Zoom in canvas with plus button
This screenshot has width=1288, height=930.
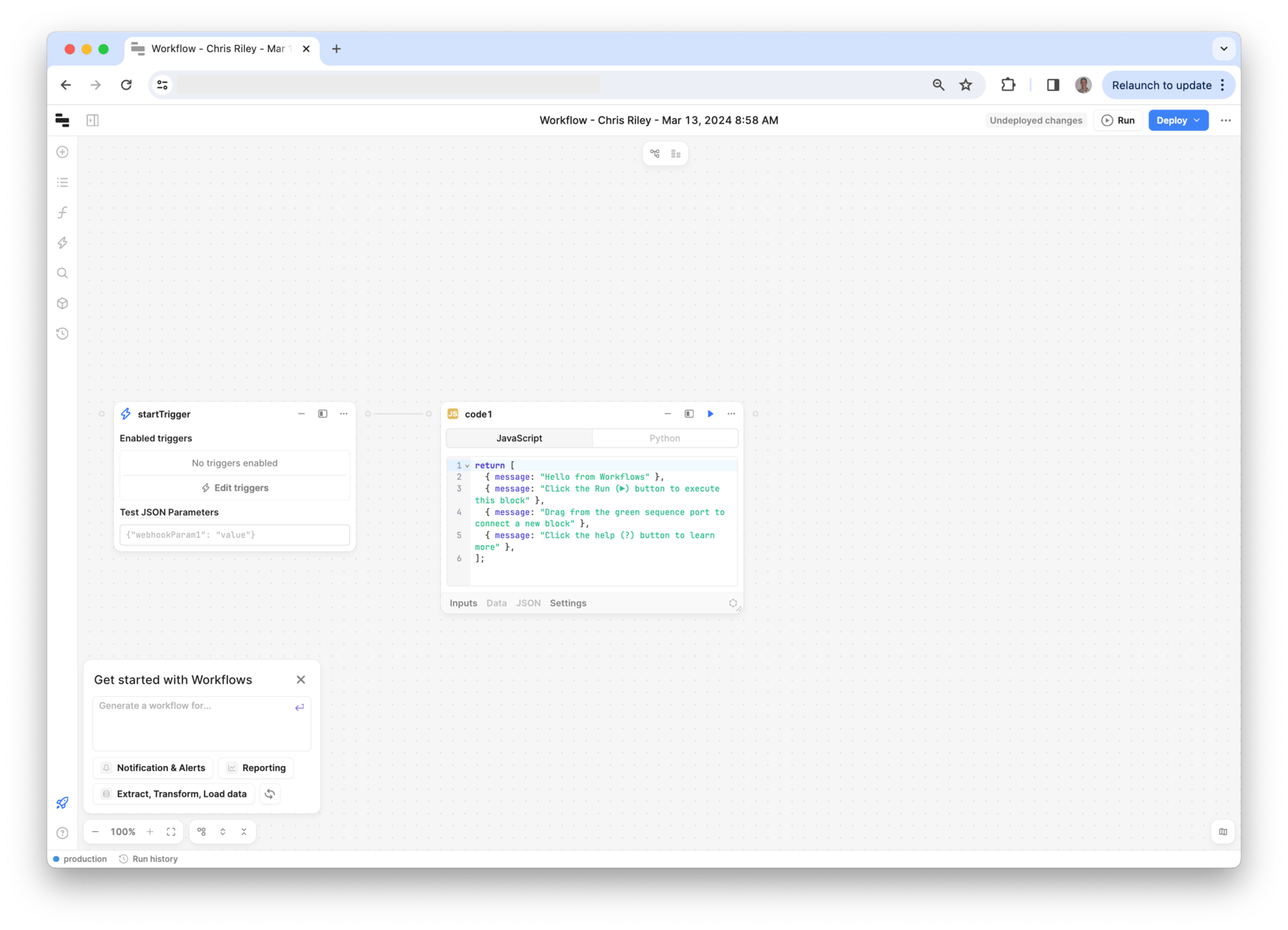click(150, 832)
